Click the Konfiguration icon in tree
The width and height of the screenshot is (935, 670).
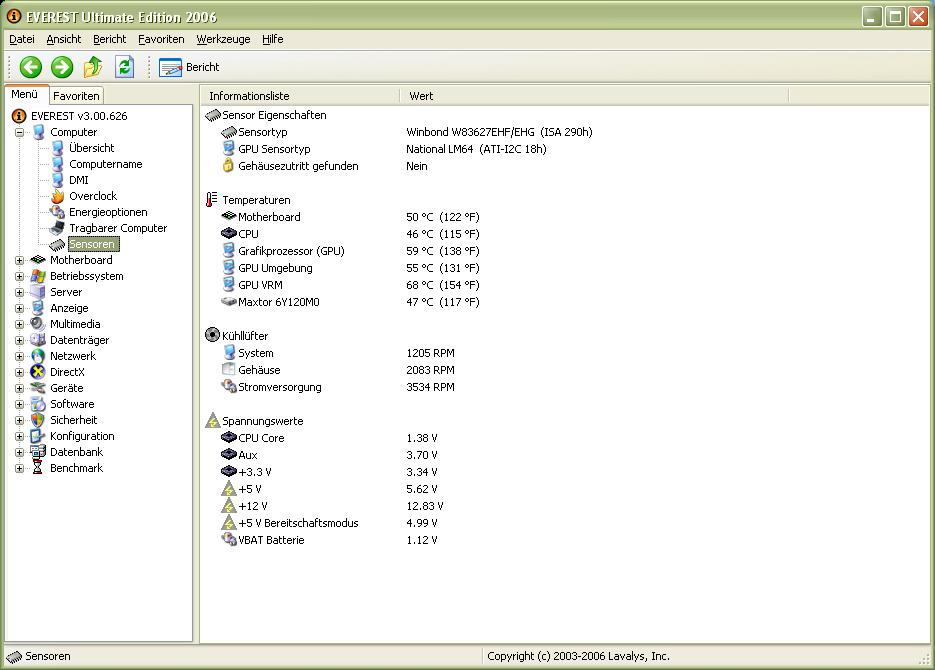[38, 436]
